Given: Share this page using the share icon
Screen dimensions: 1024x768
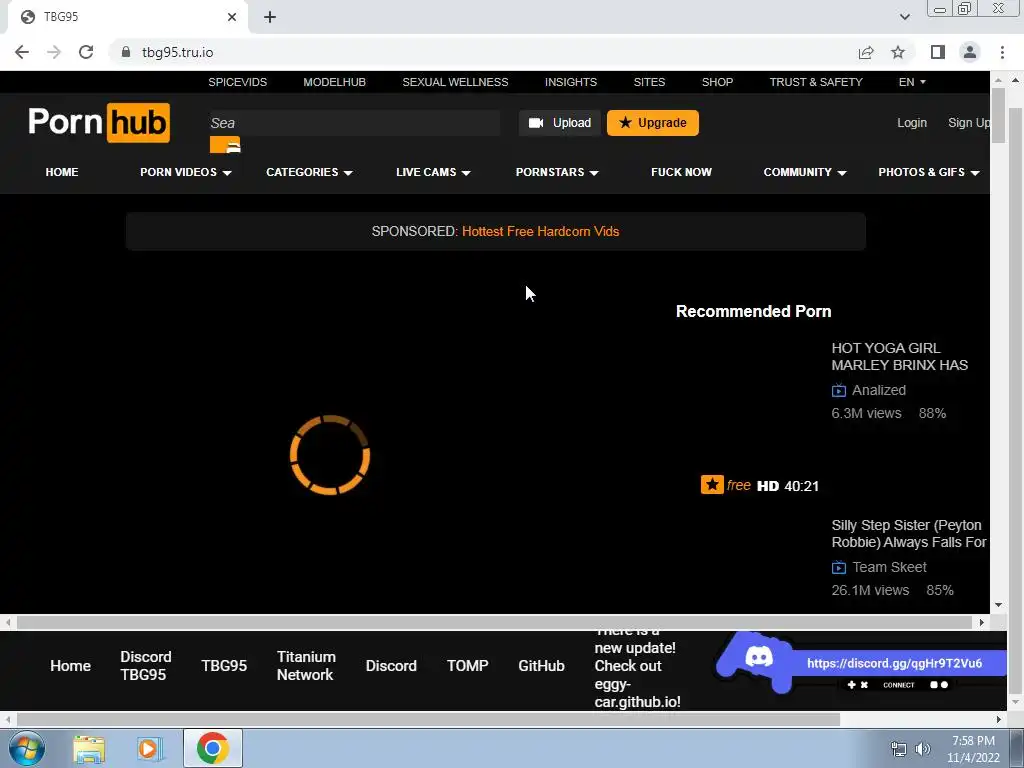Looking at the screenshot, I should point(866,52).
